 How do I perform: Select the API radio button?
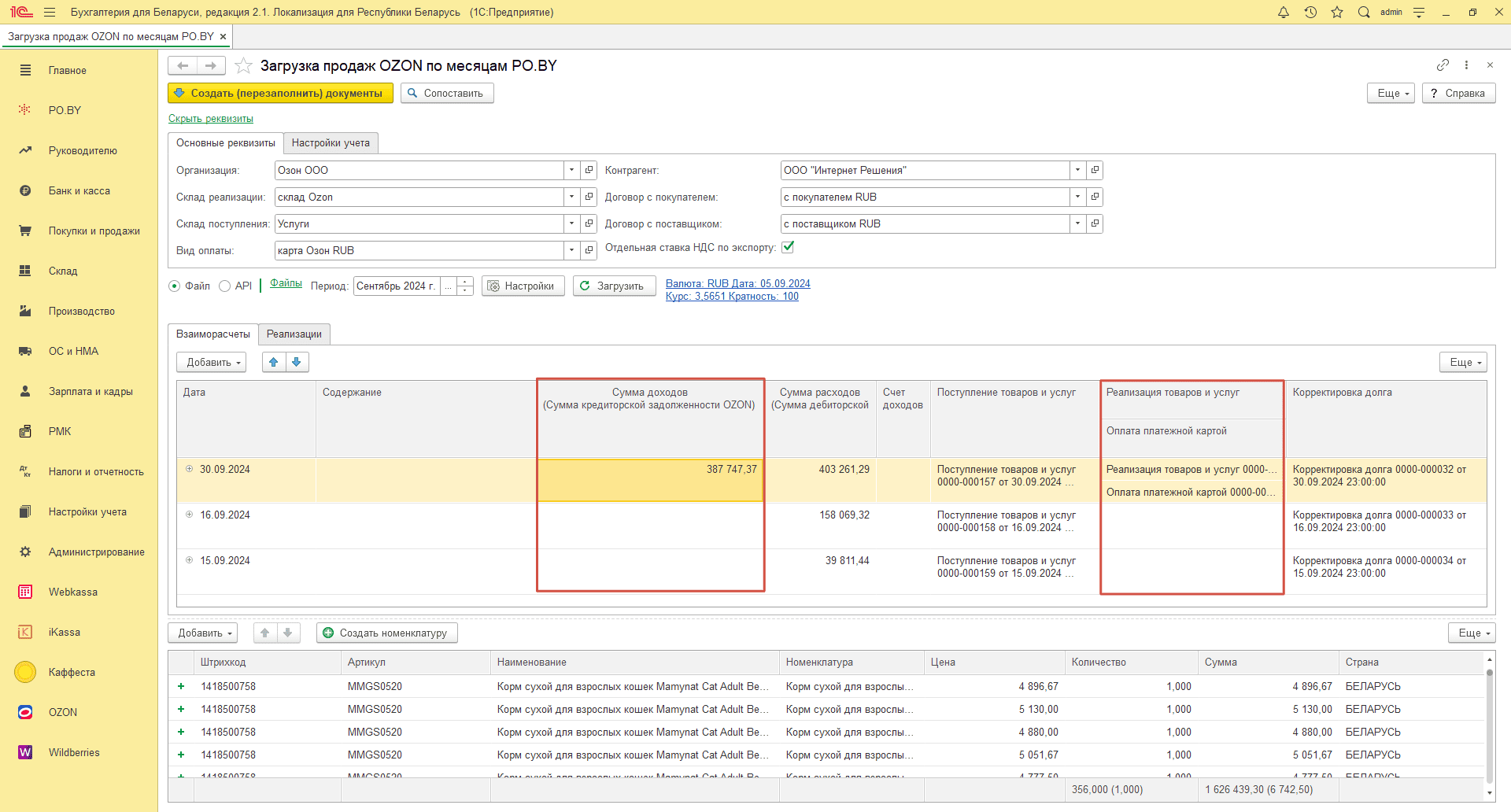[225, 286]
